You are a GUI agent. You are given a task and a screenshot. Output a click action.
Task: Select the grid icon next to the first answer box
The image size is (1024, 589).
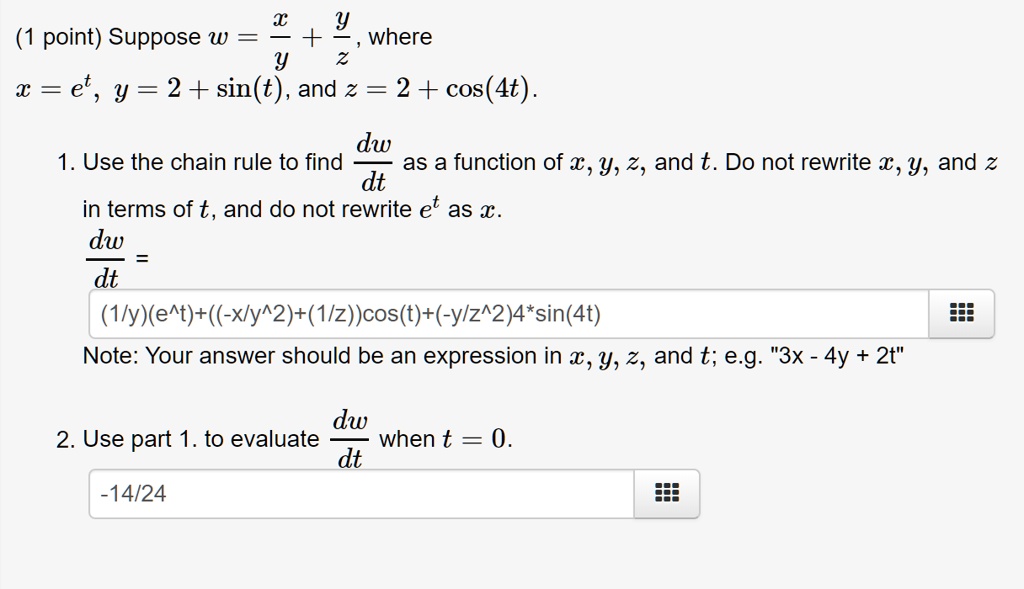click(961, 313)
